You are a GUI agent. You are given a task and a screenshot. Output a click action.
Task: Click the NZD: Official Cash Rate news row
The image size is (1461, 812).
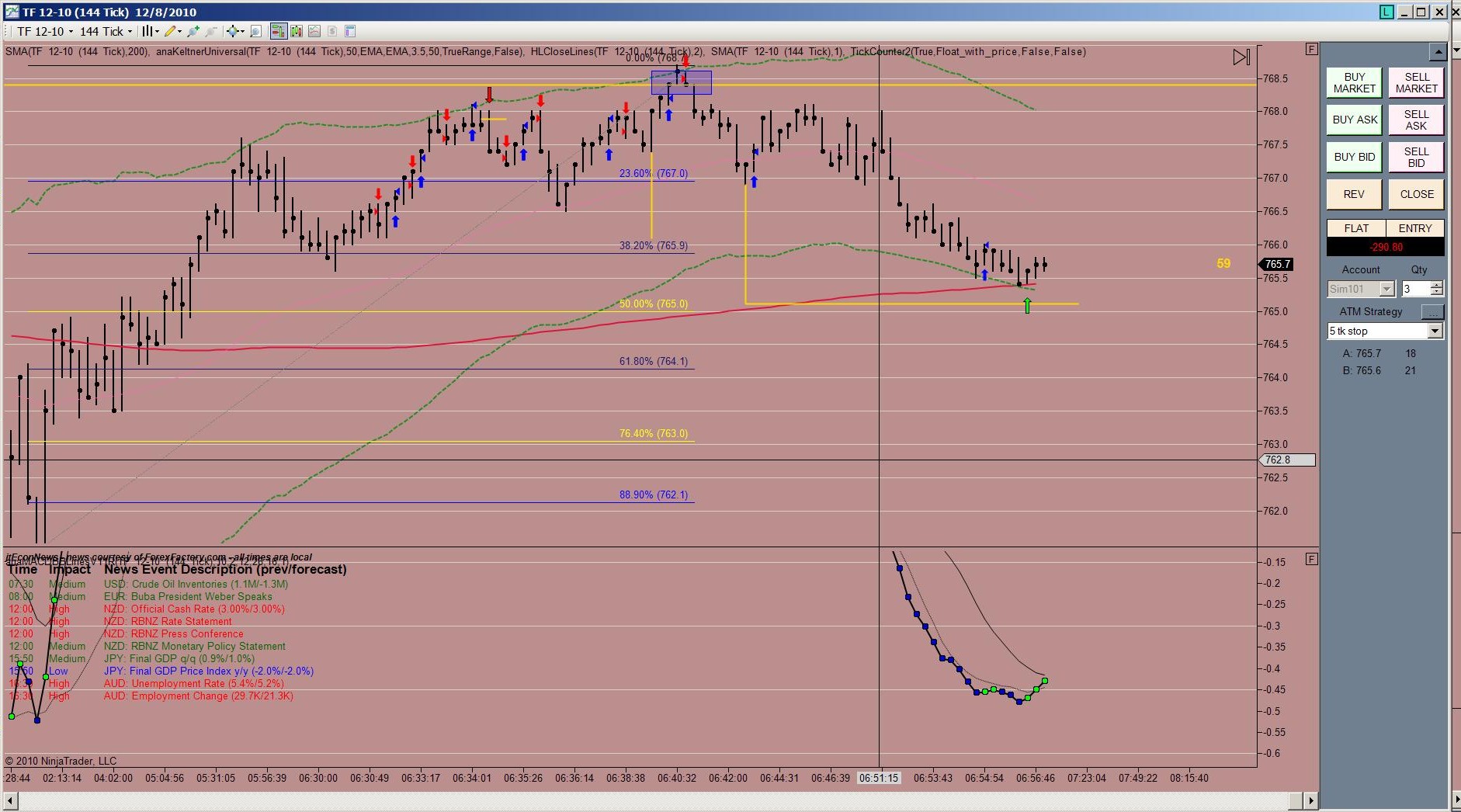click(147, 609)
